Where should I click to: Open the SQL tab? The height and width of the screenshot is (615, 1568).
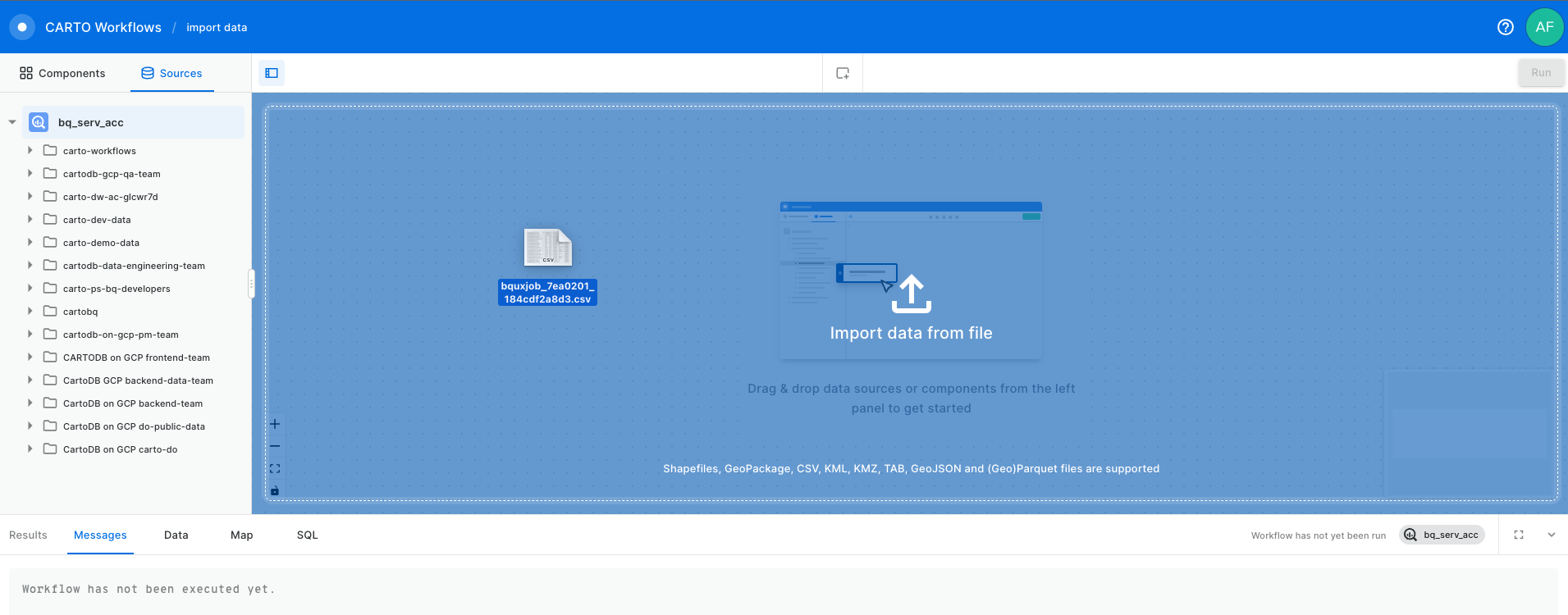(x=307, y=535)
